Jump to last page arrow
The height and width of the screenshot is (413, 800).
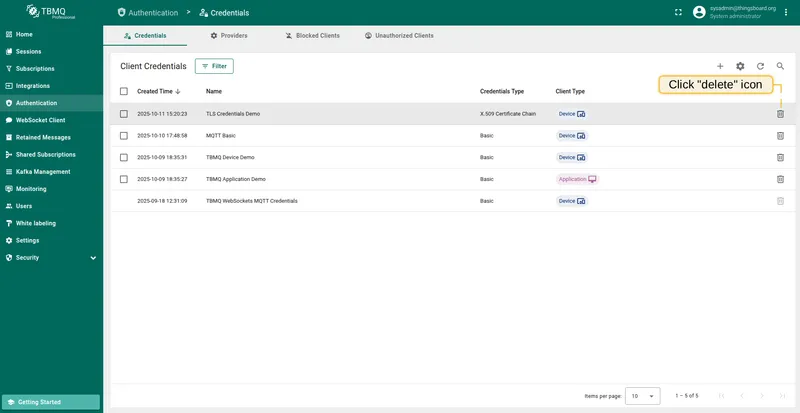pos(782,396)
